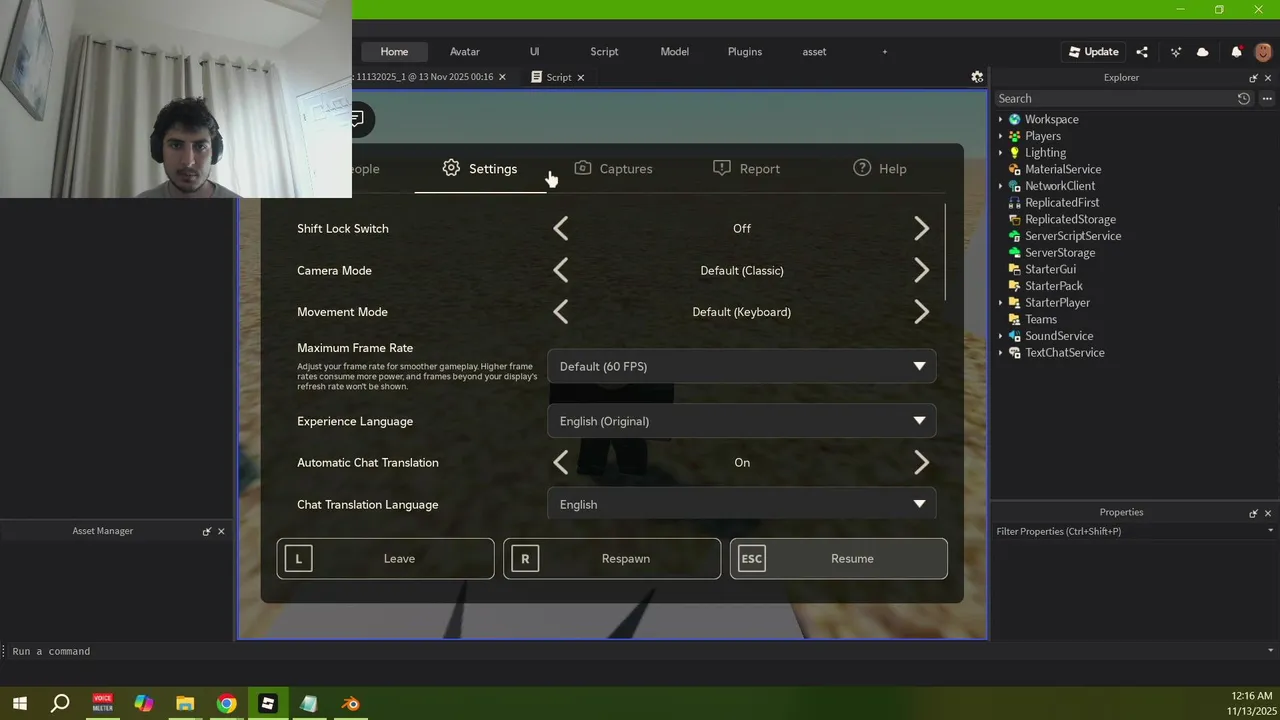1280x720 pixels.
Task: Toggle Shift Lock Switch with right arrow
Action: tap(921, 229)
